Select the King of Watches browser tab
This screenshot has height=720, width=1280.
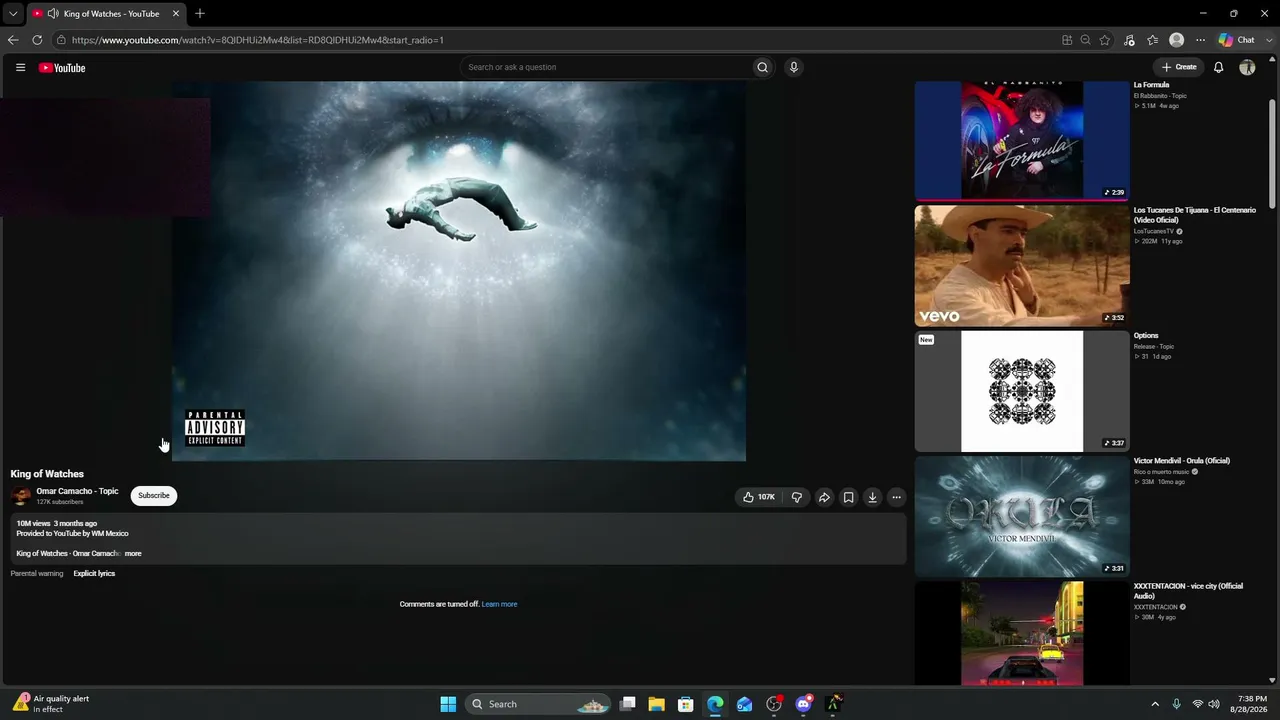coord(106,14)
